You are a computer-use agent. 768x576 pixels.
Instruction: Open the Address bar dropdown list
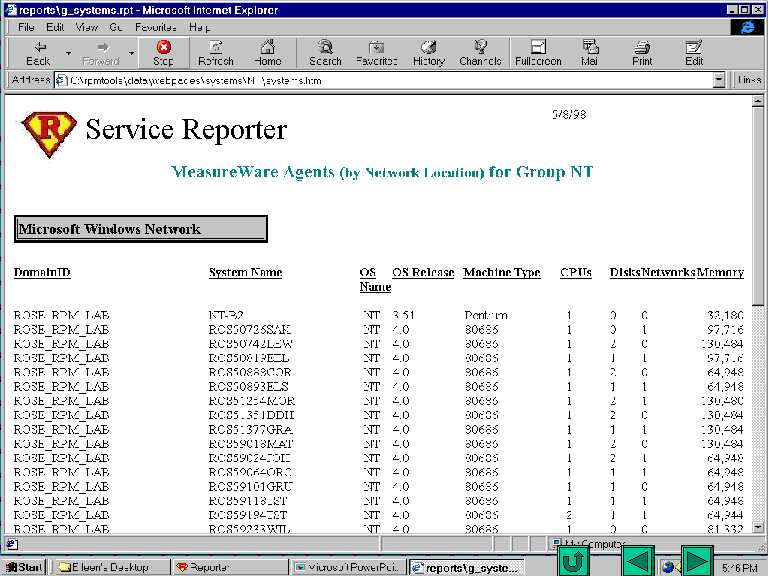719,80
